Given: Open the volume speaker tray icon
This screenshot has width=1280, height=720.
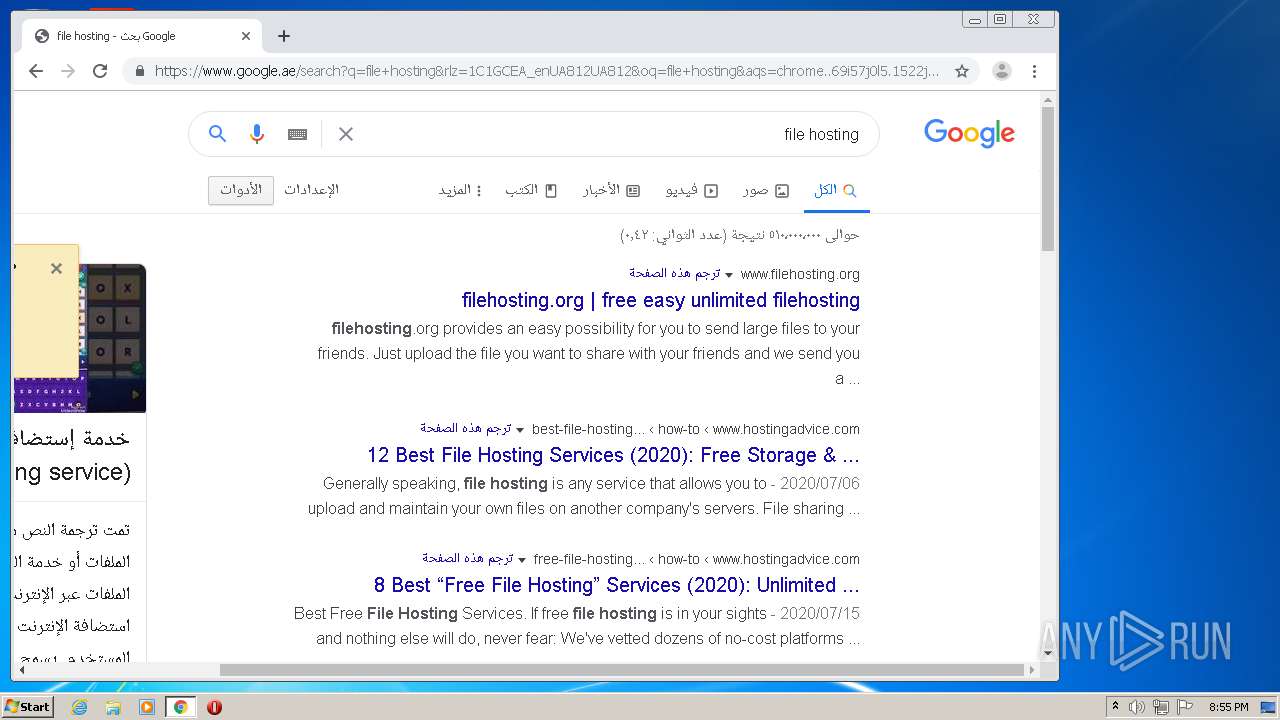Looking at the screenshot, I should pos(1137,707).
